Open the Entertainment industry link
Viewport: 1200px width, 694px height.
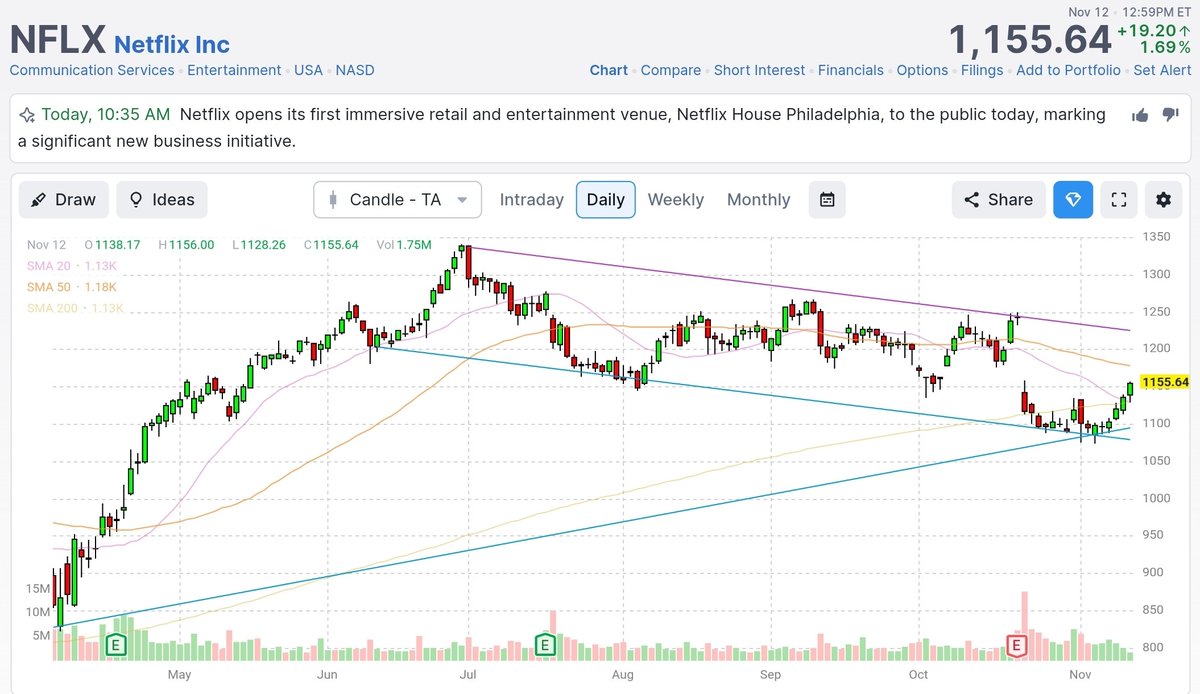[x=234, y=70]
